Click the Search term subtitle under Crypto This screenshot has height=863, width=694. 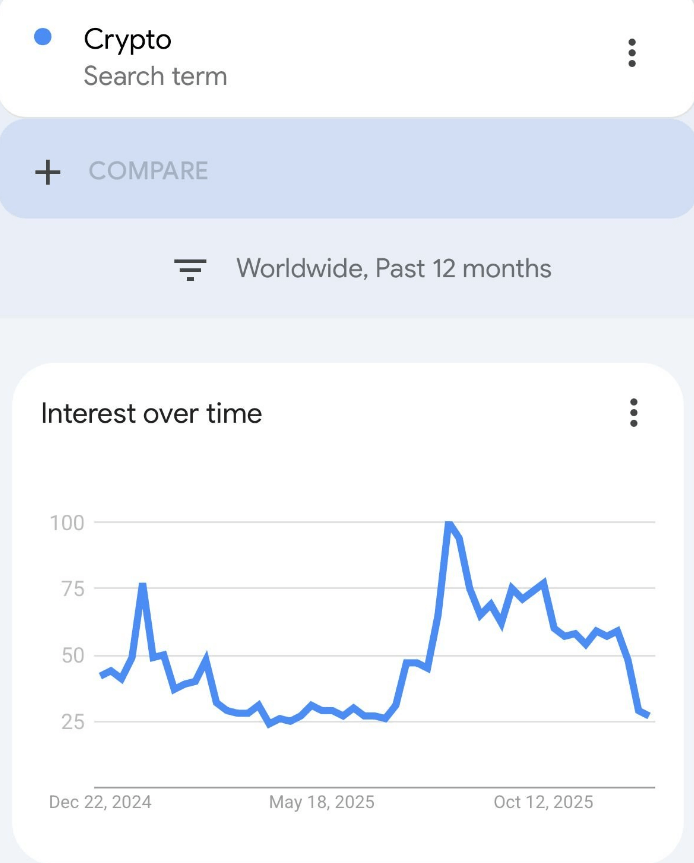point(156,76)
